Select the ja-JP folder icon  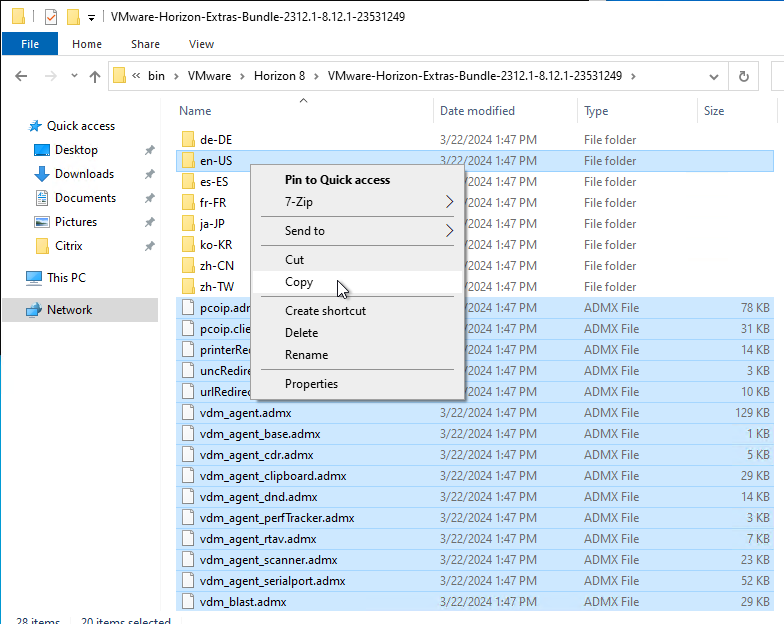188,224
